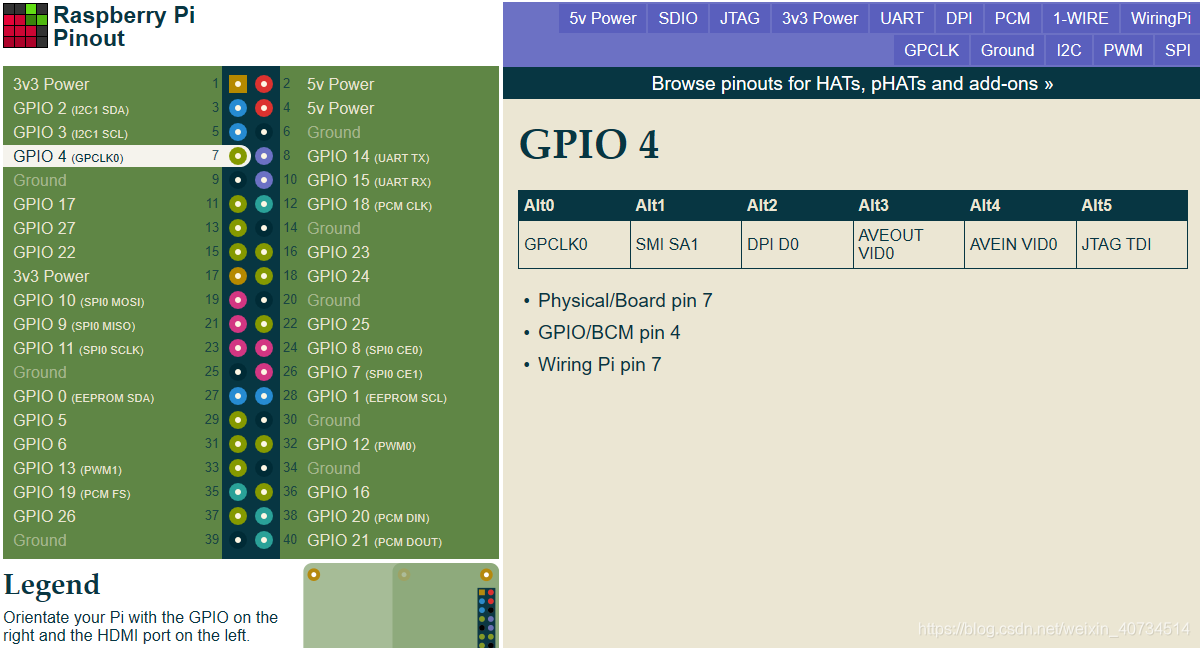Open the Ground pins tab
Screen dimensions: 1200x648
pos(1007,50)
